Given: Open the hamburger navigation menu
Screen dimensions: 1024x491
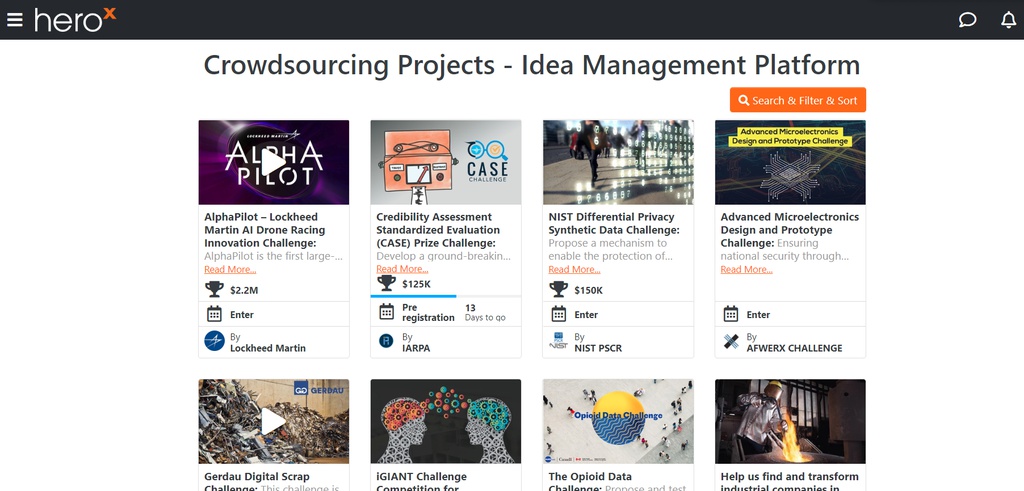Looking at the screenshot, I should click(14, 20).
